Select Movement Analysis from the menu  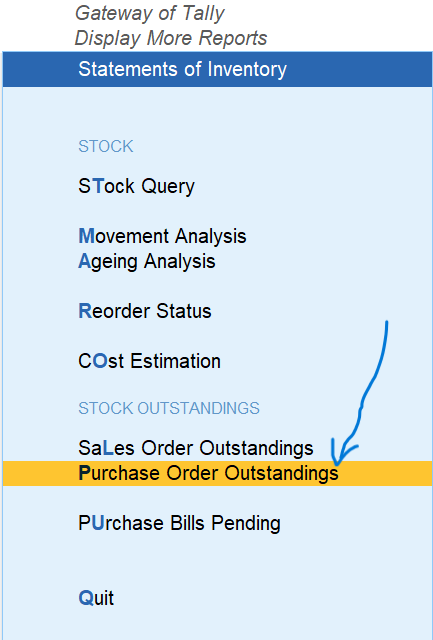click(162, 236)
